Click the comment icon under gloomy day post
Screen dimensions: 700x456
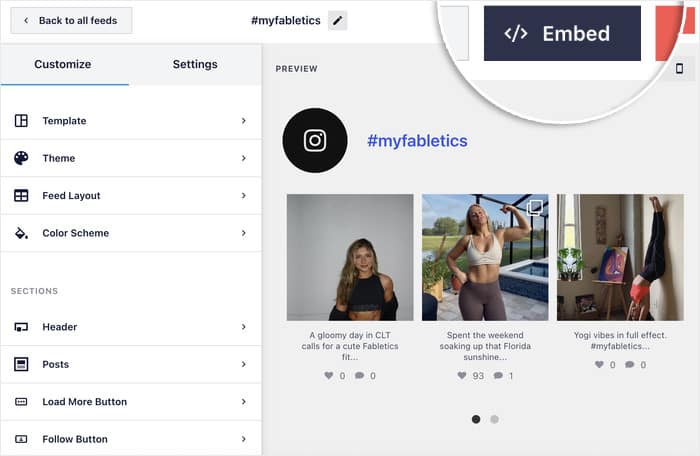pyautogui.click(x=359, y=376)
